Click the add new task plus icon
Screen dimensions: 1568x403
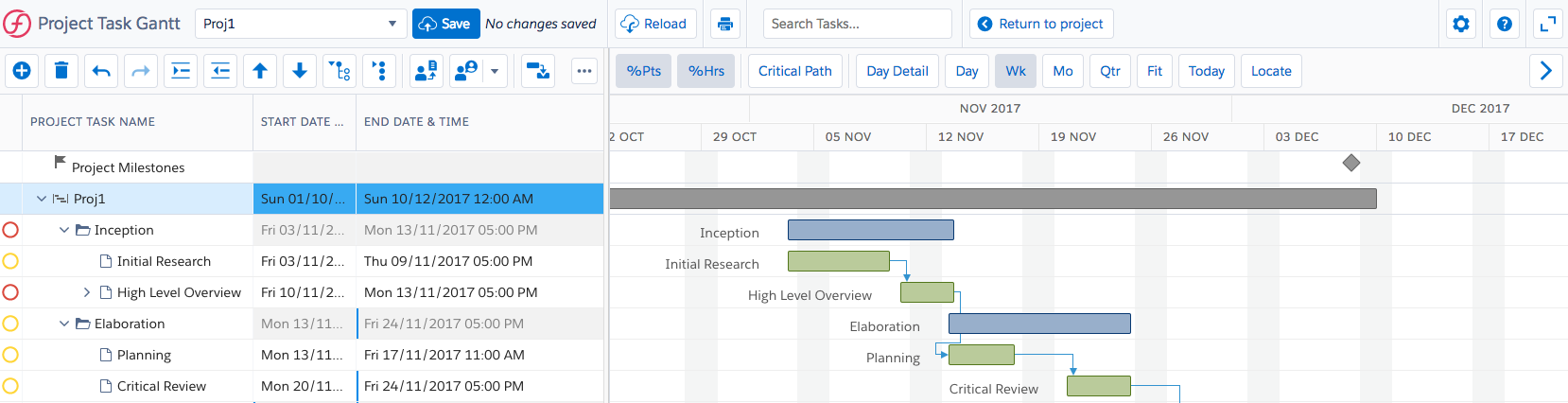[x=22, y=71]
